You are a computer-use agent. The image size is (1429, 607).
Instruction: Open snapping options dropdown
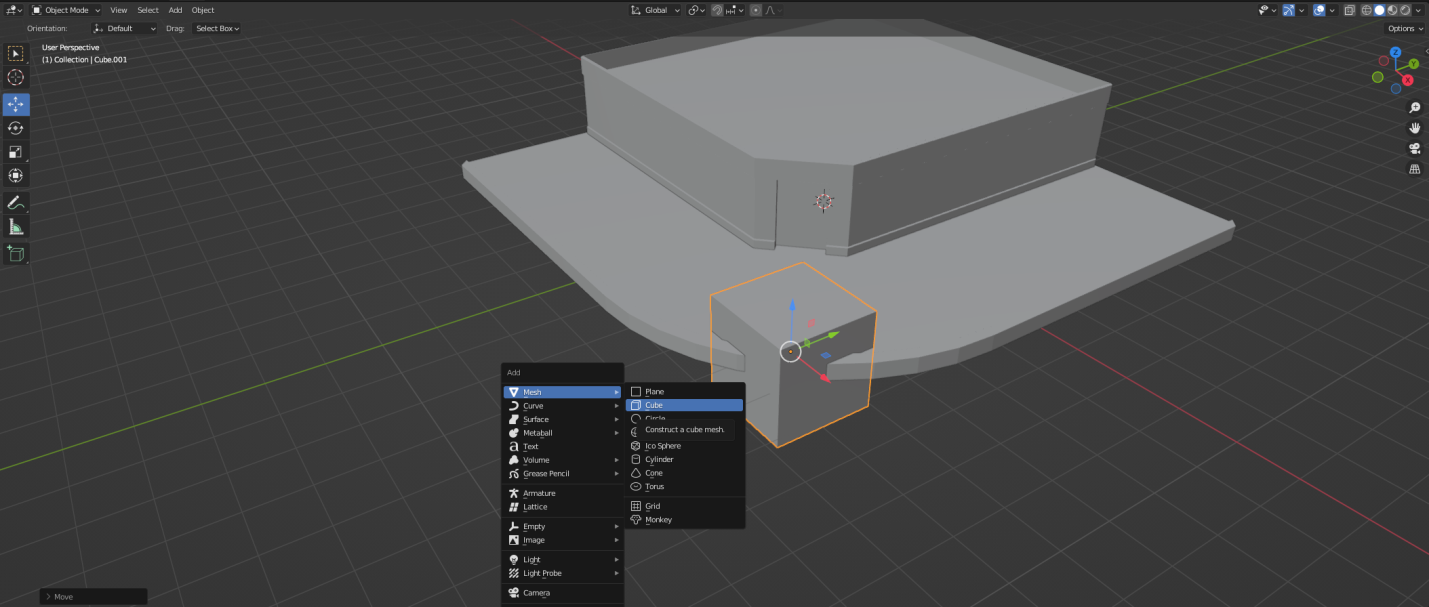(734, 10)
